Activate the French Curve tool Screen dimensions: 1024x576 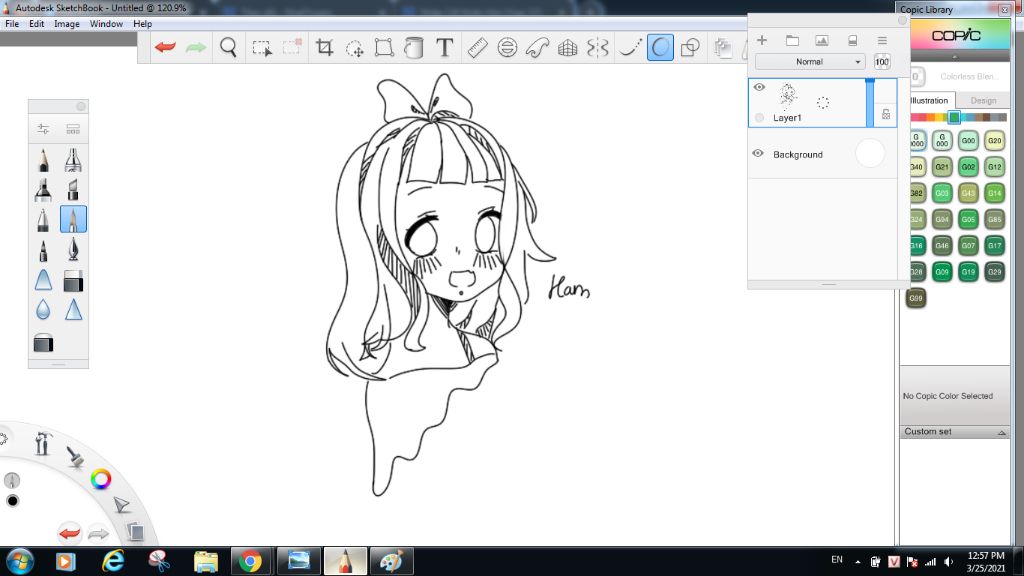click(537, 48)
